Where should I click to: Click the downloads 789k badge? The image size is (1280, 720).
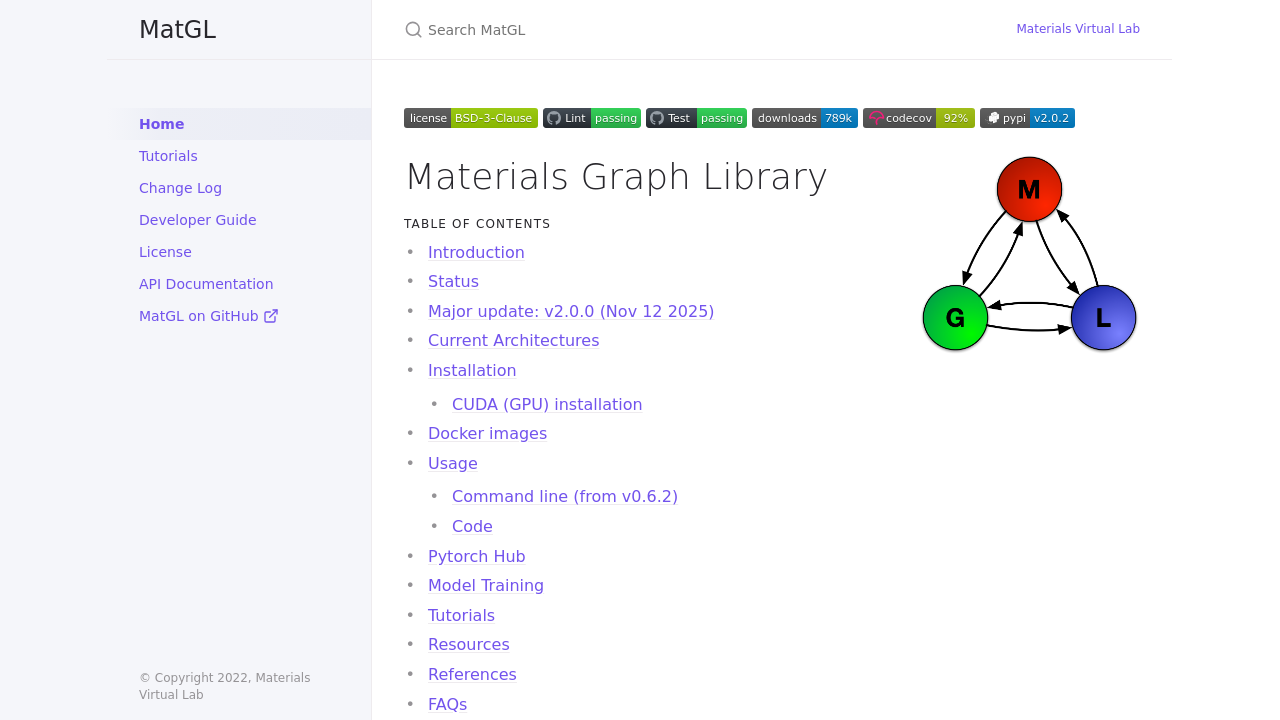804,117
